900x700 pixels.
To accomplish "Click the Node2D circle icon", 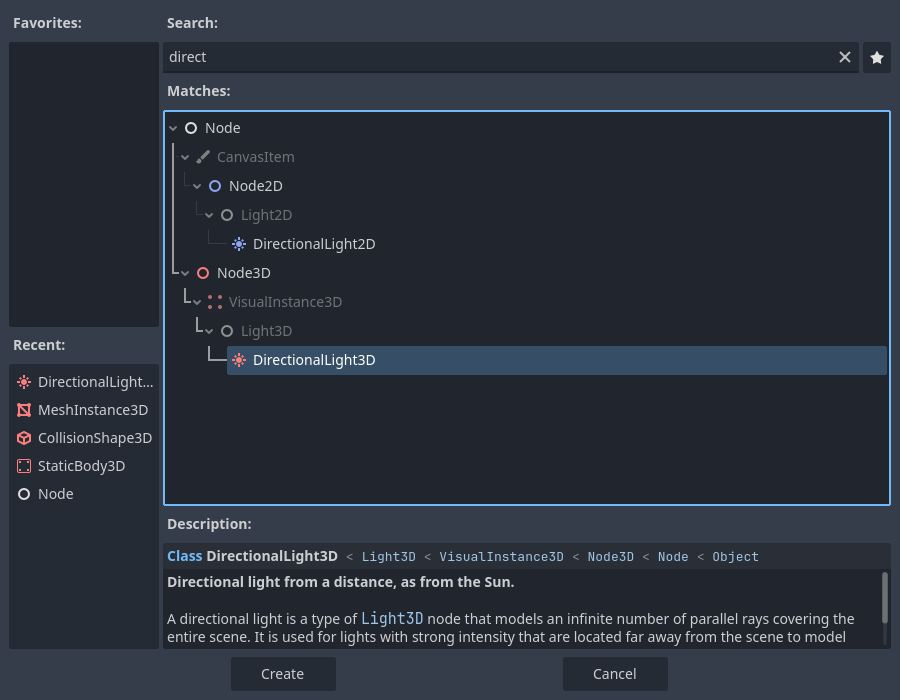I will pyautogui.click(x=215, y=185).
